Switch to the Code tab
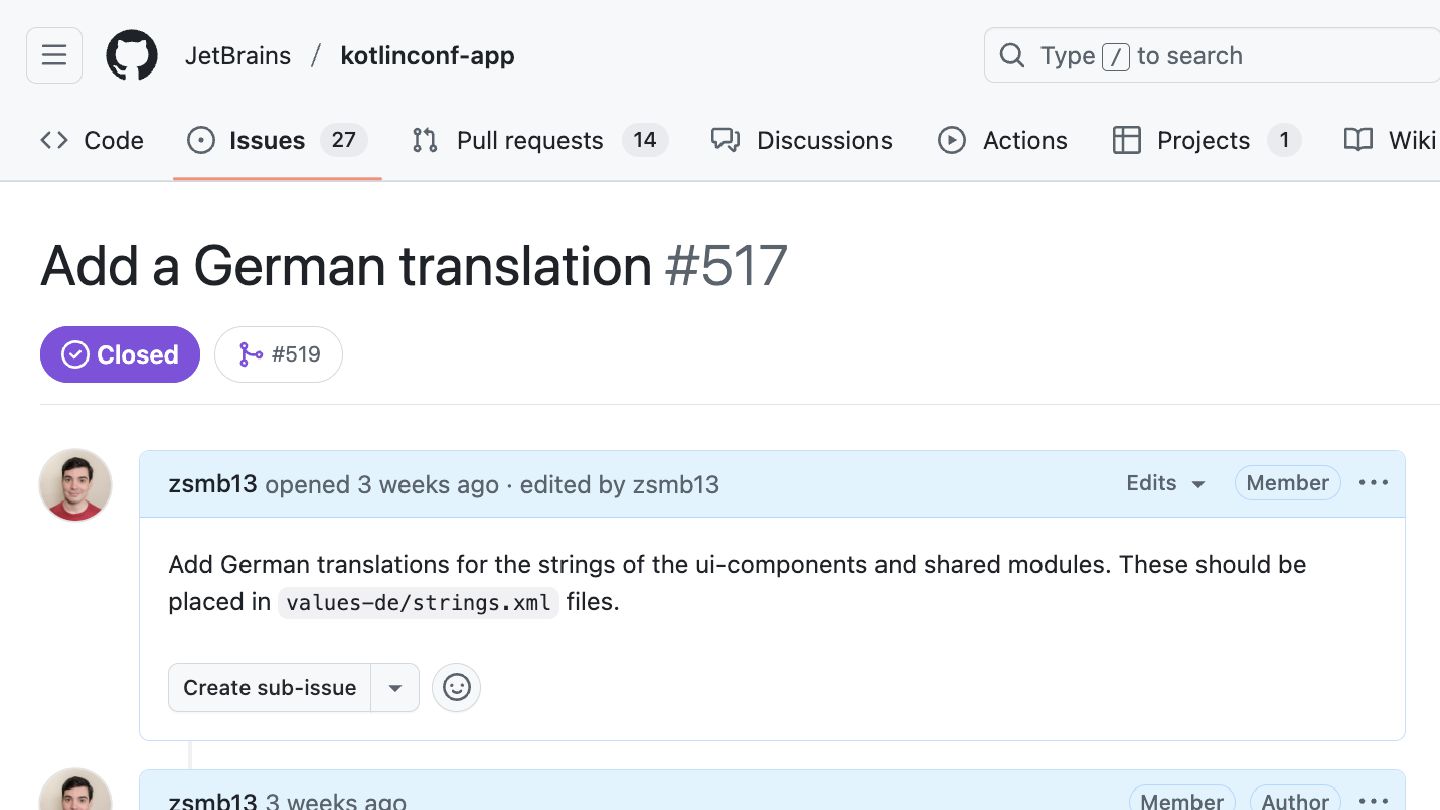 pos(92,140)
